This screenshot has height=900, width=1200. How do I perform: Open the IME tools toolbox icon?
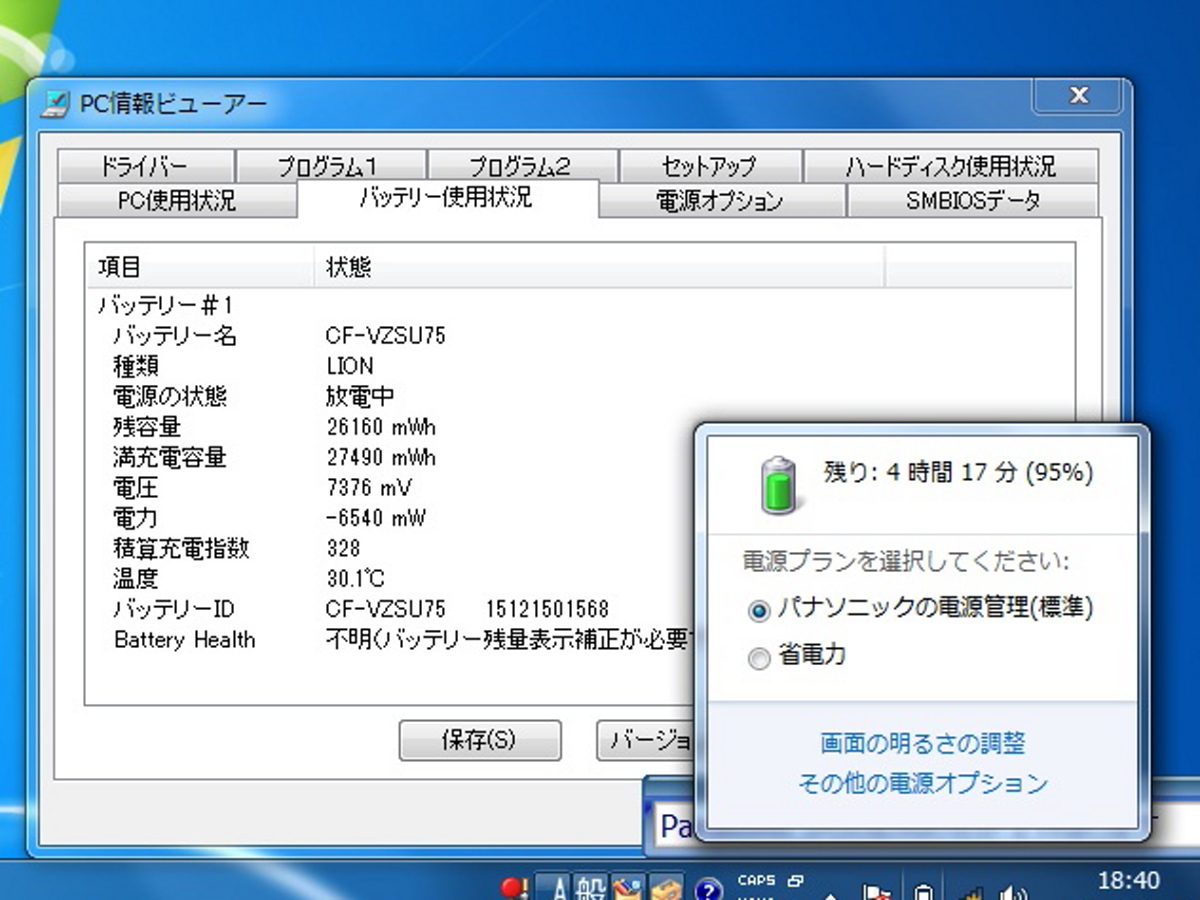(x=664, y=888)
